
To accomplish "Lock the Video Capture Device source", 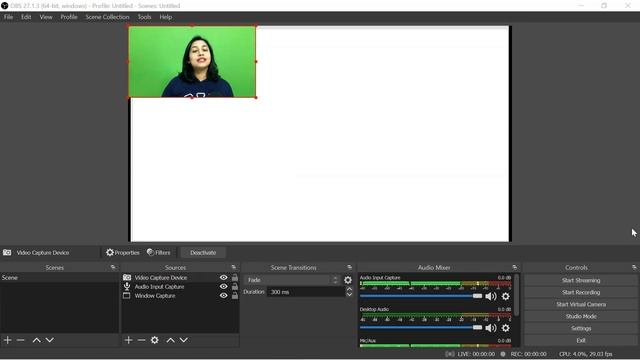I will click(235, 278).
